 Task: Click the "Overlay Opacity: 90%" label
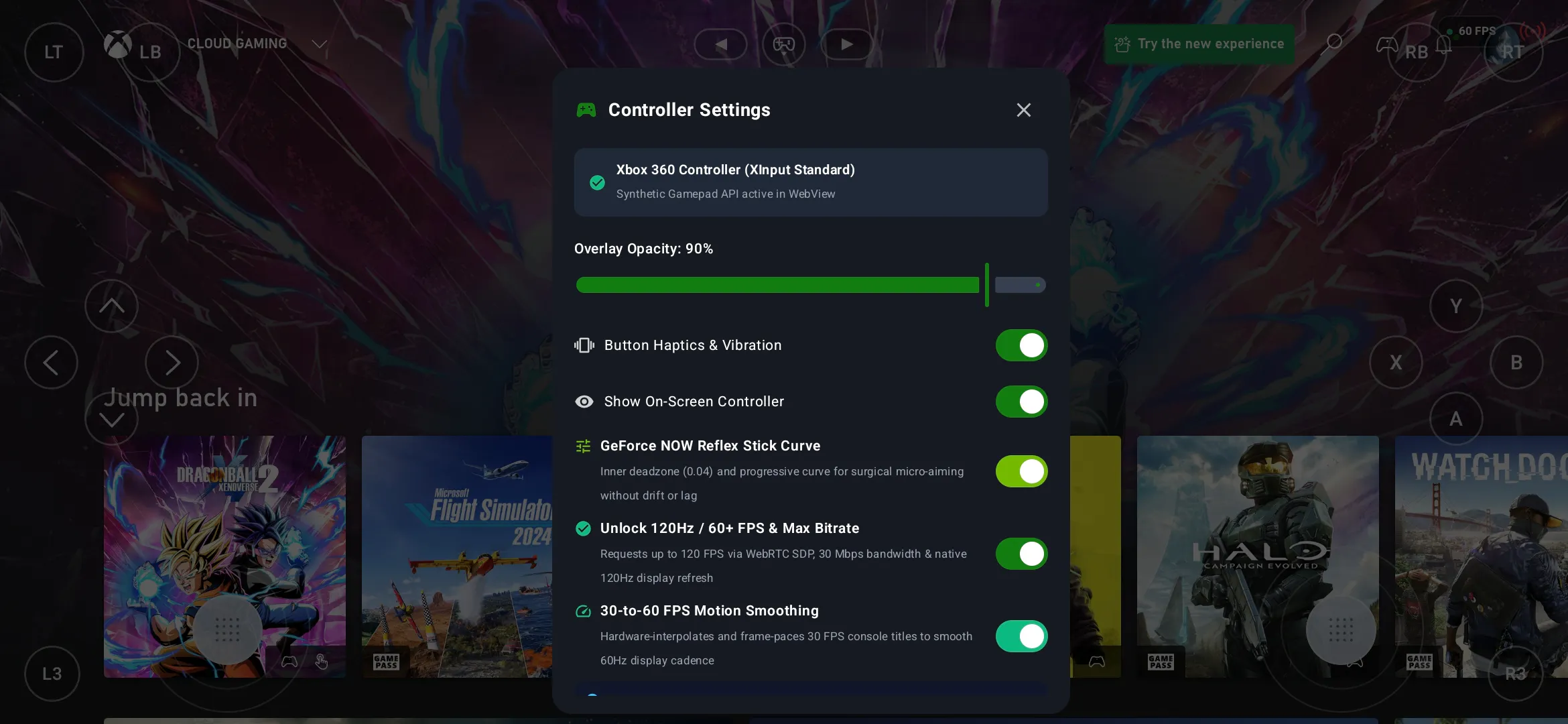tap(644, 249)
